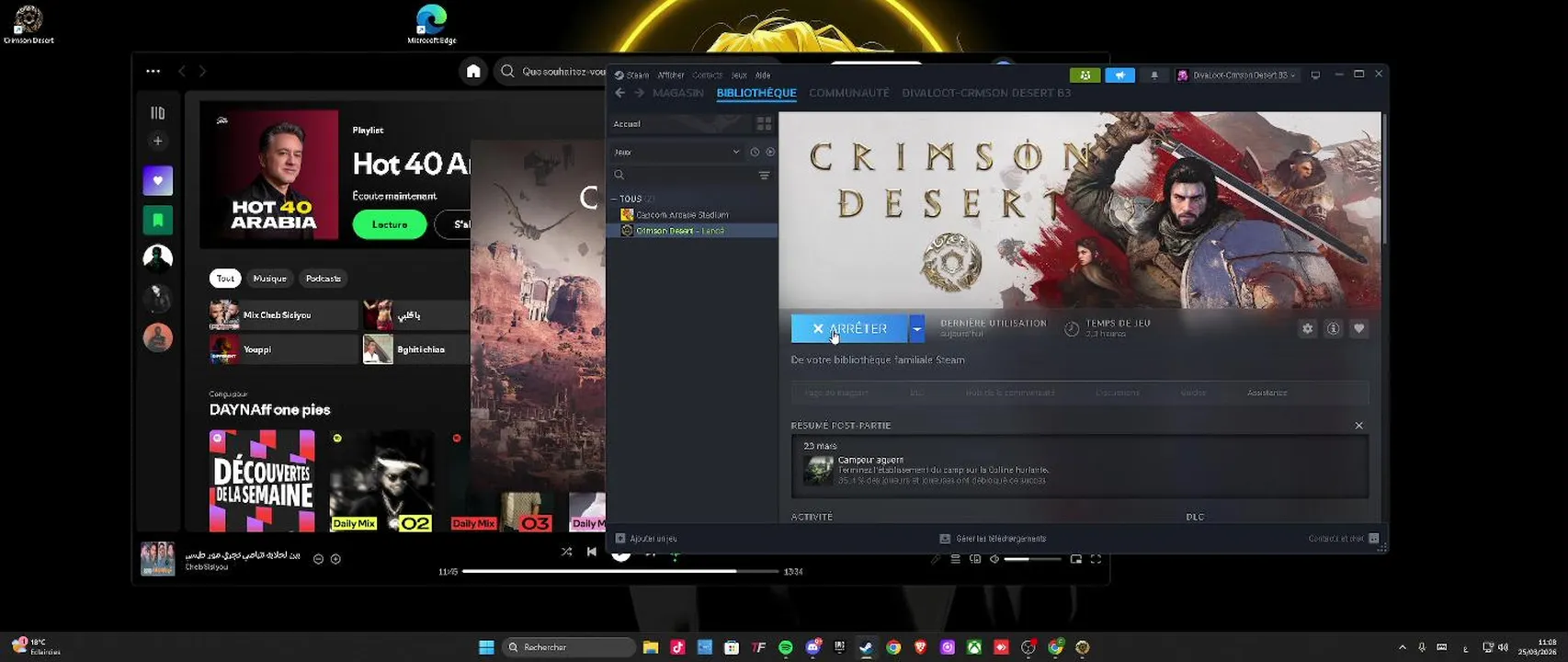Click Ajouter un jeu in Steam
This screenshot has width=1568, height=662.
[x=646, y=539]
